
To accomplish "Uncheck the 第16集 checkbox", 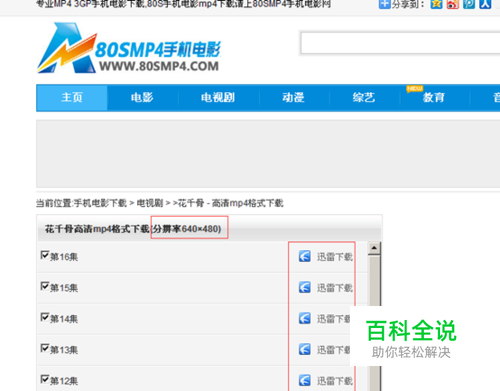I will point(45,255).
